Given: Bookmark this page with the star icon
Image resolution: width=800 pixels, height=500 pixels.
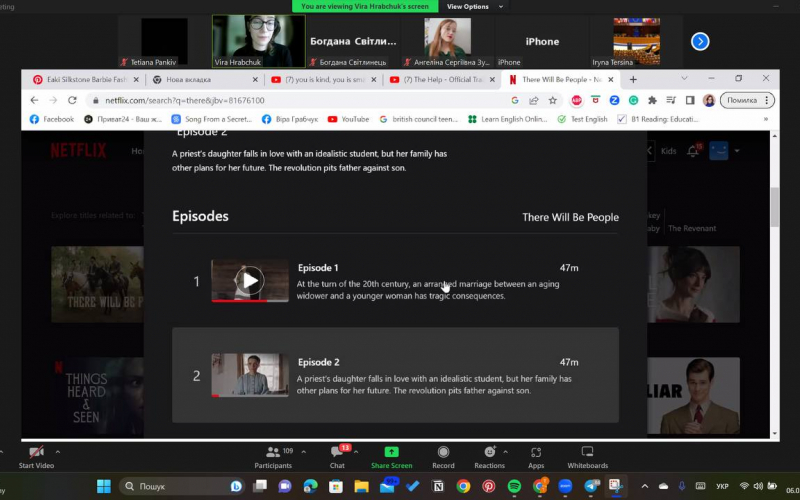Looking at the screenshot, I should pos(553,101).
